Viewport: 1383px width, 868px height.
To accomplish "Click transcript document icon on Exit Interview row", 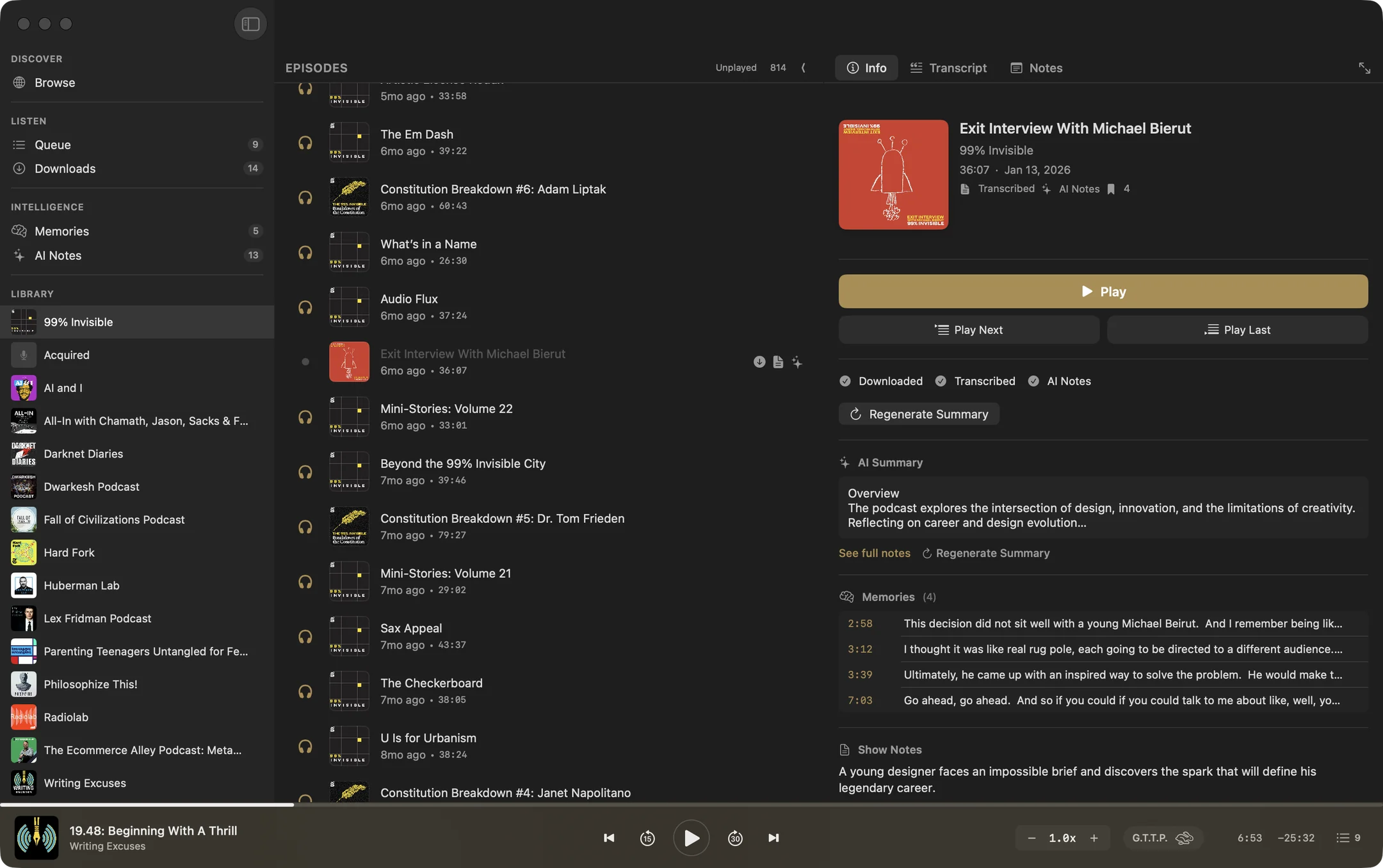I will [x=778, y=362].
